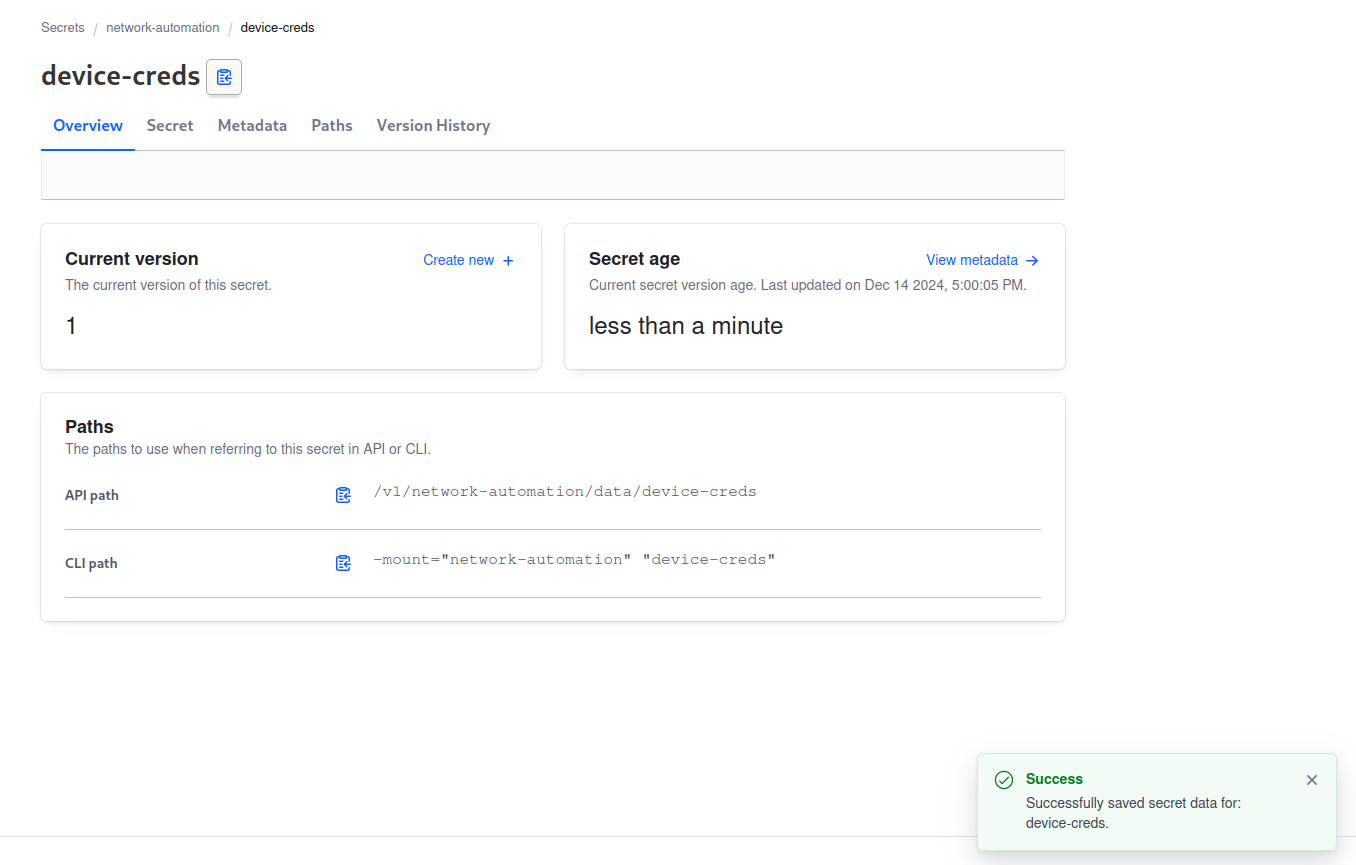Viewport: 1356px width, 865px height.
Task: Dismiss the Success notification with the X
Action: (1312, 780)
